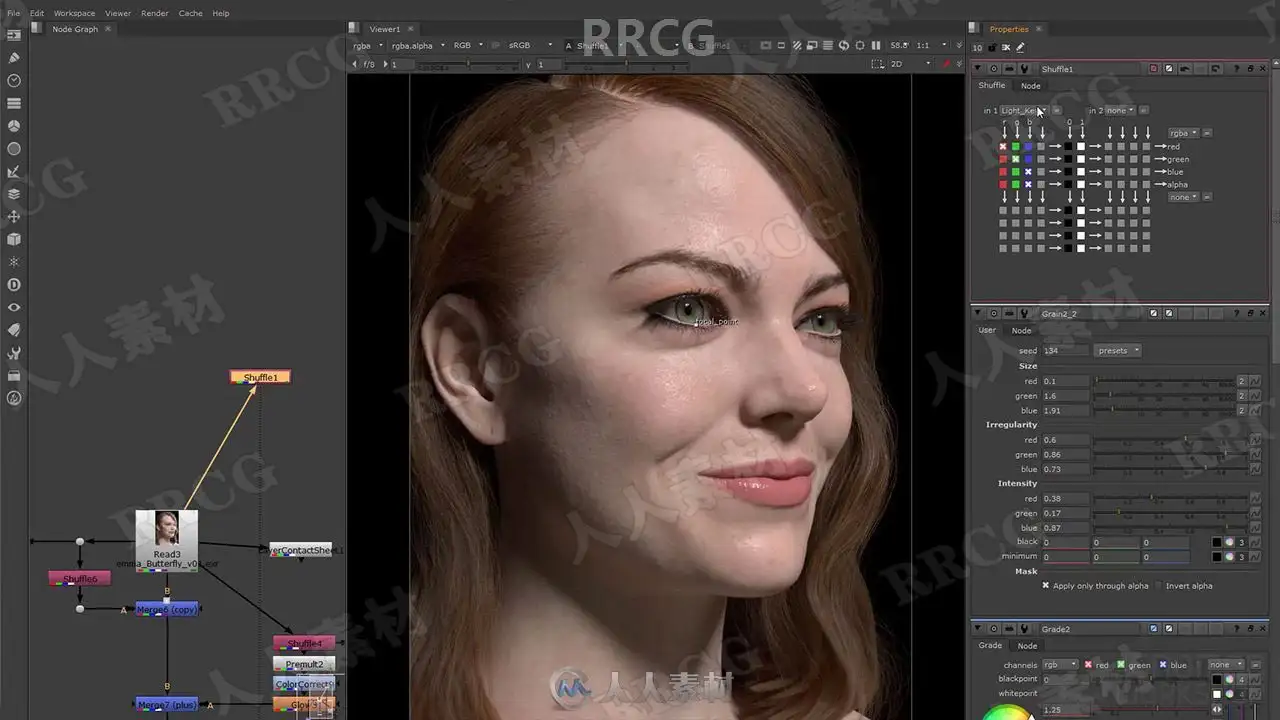
Task: Enable Apply only through alpha checkbox
Action: [1046, 586]
